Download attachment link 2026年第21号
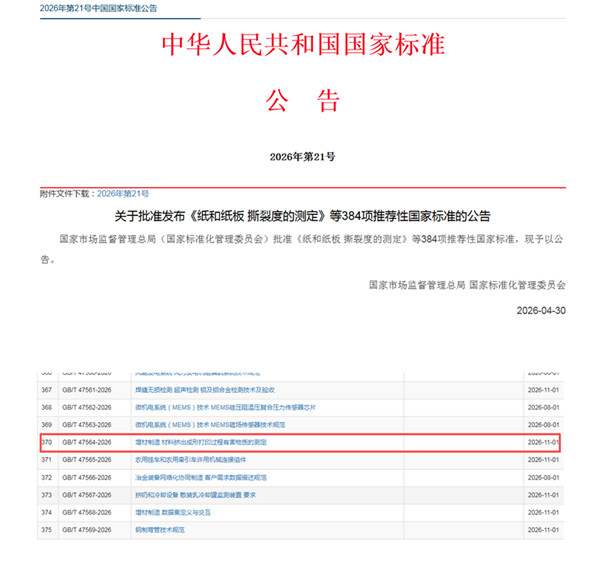 point(123,194)
